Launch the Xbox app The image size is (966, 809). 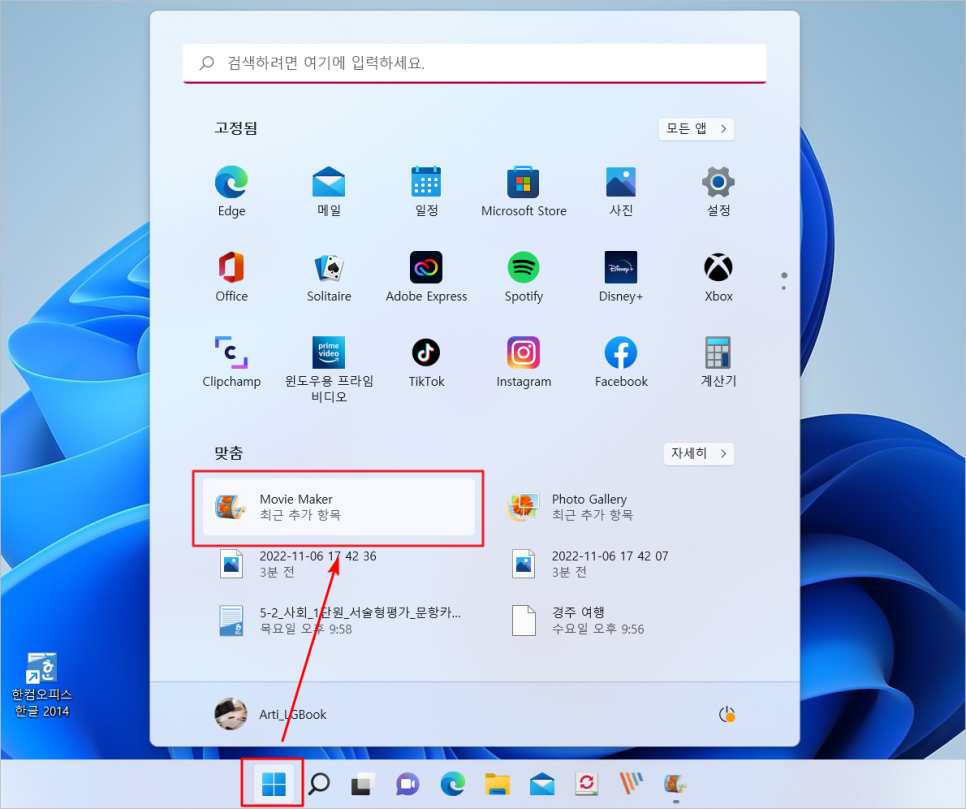click(718, 277)
